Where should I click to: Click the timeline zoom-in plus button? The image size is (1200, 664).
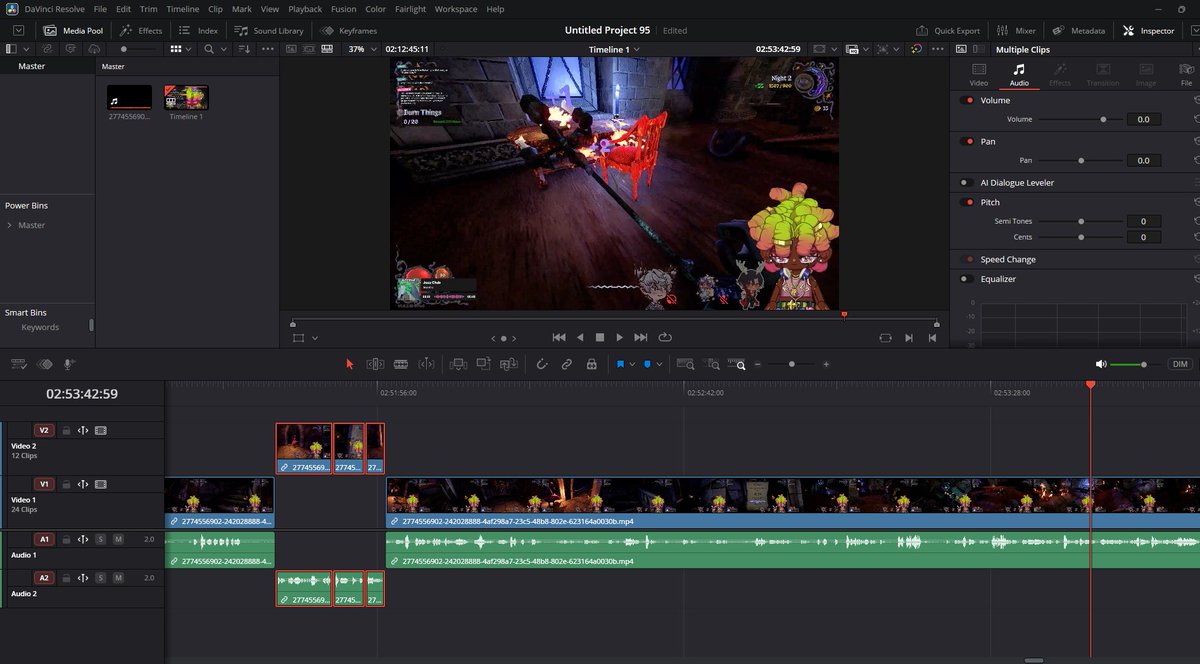point(826,365)
